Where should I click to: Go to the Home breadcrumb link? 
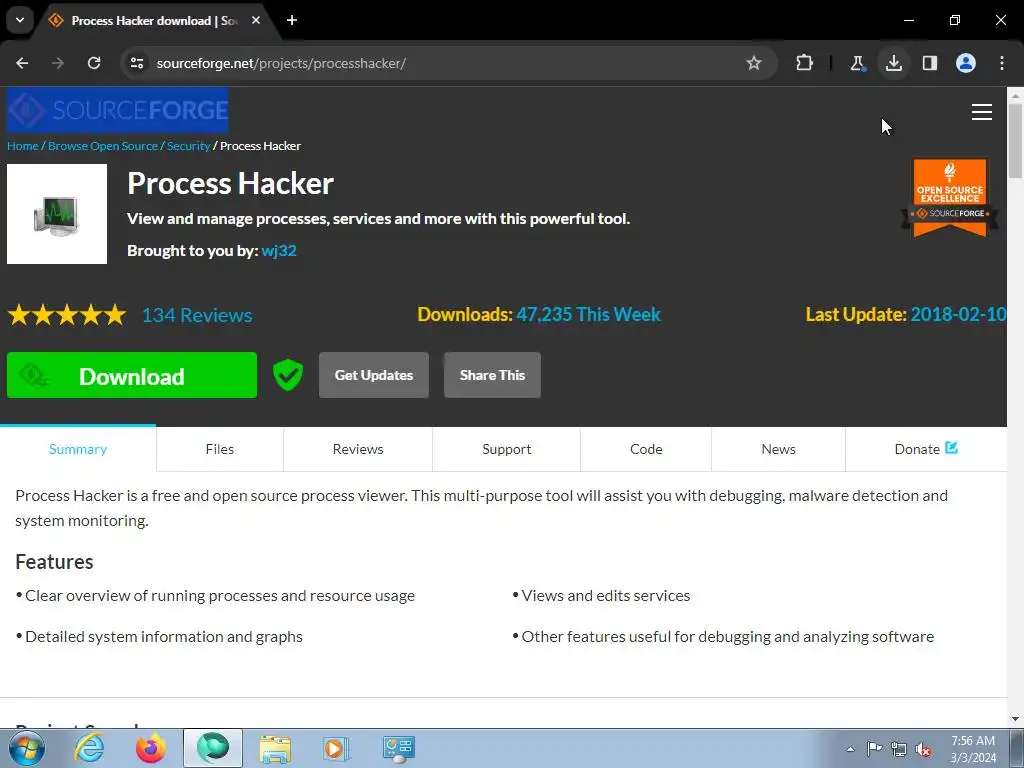[x=23, y=146]
